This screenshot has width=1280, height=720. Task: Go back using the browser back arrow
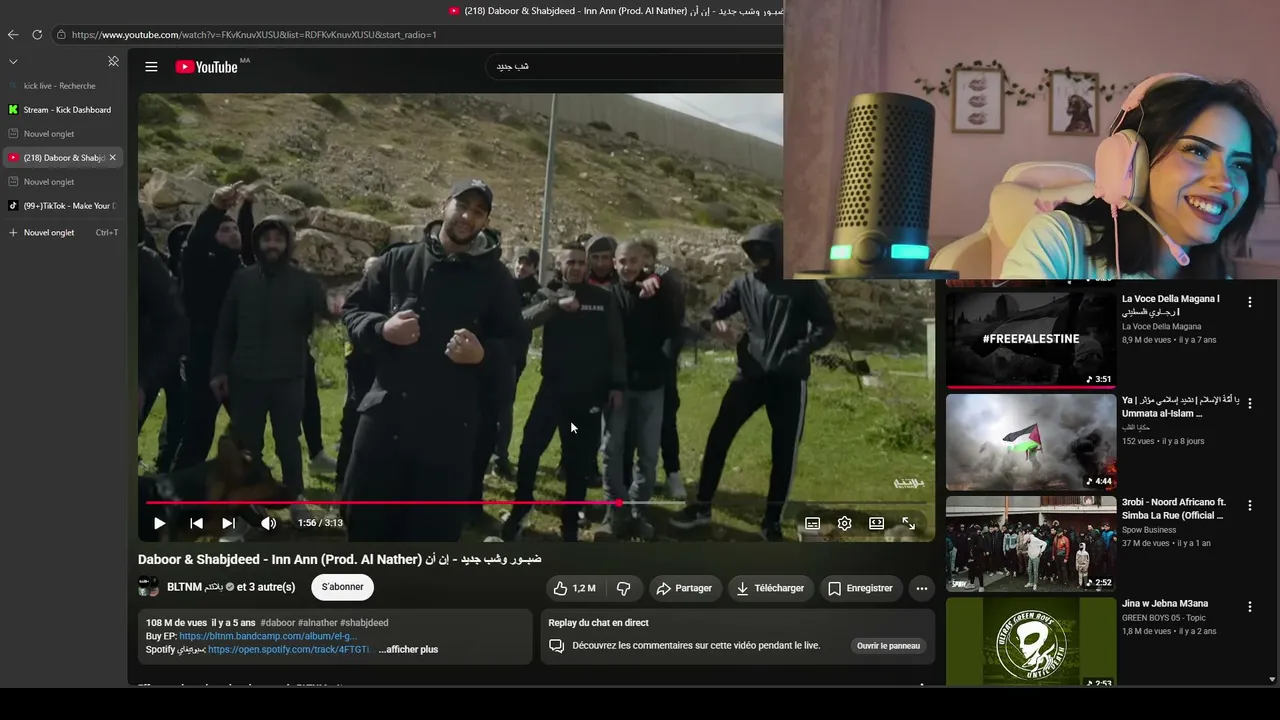point(13,34)
